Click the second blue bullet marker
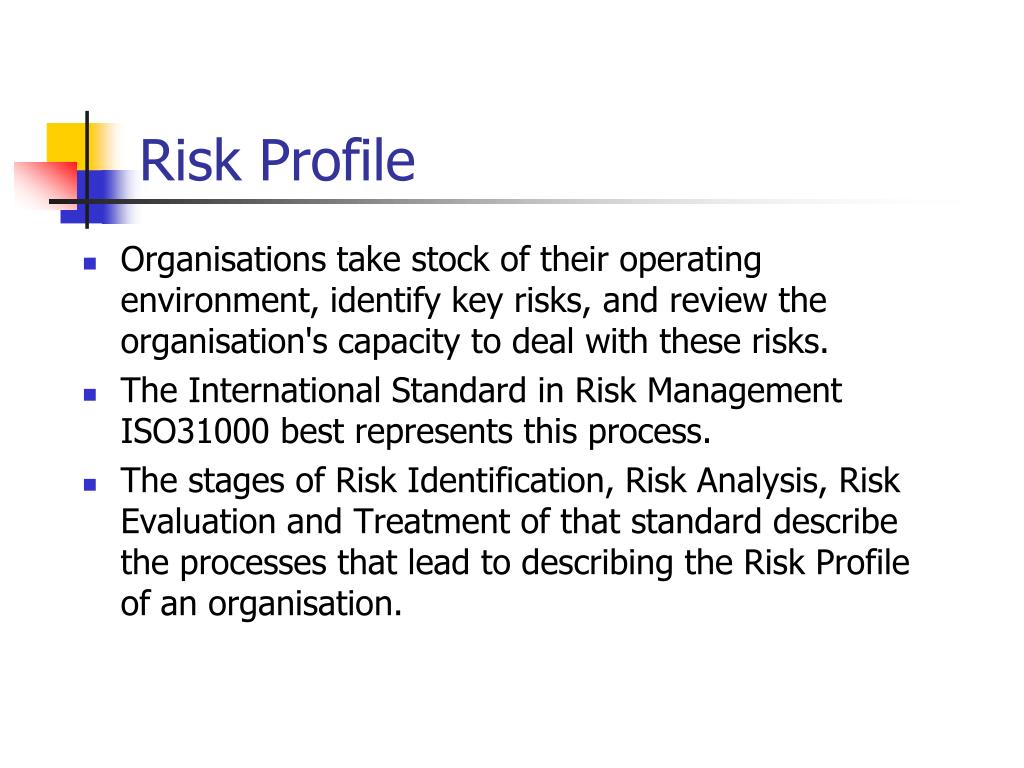1024x768 pixels. pyautogui.click(x=90, y=394)
